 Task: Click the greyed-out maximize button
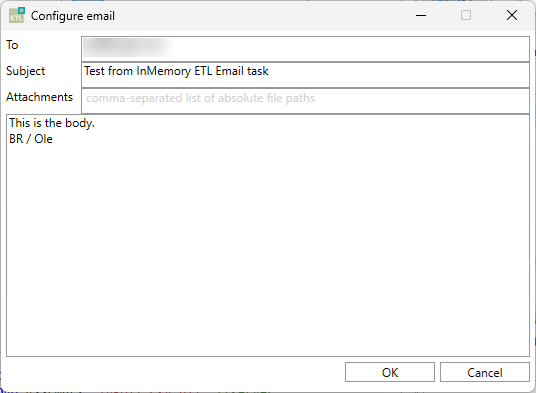pos(466,15)
